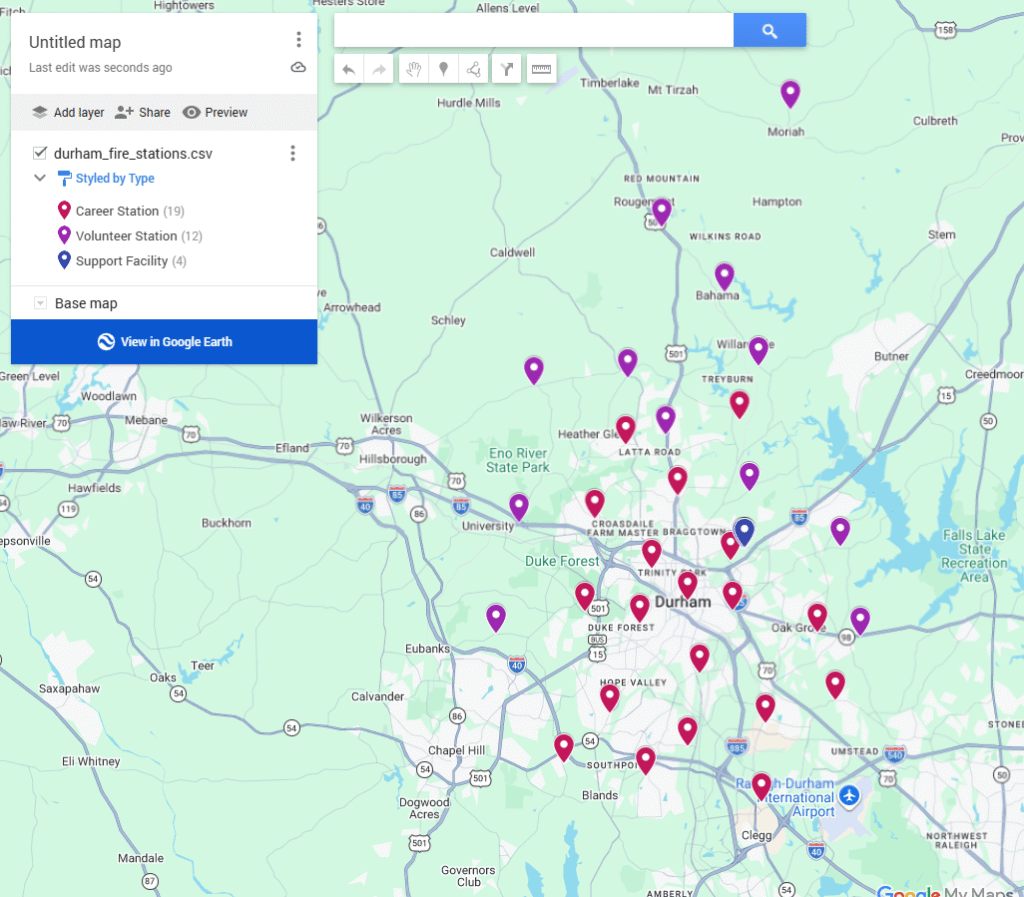
Task: Click the Share button
Action: (x=142, y=112)
